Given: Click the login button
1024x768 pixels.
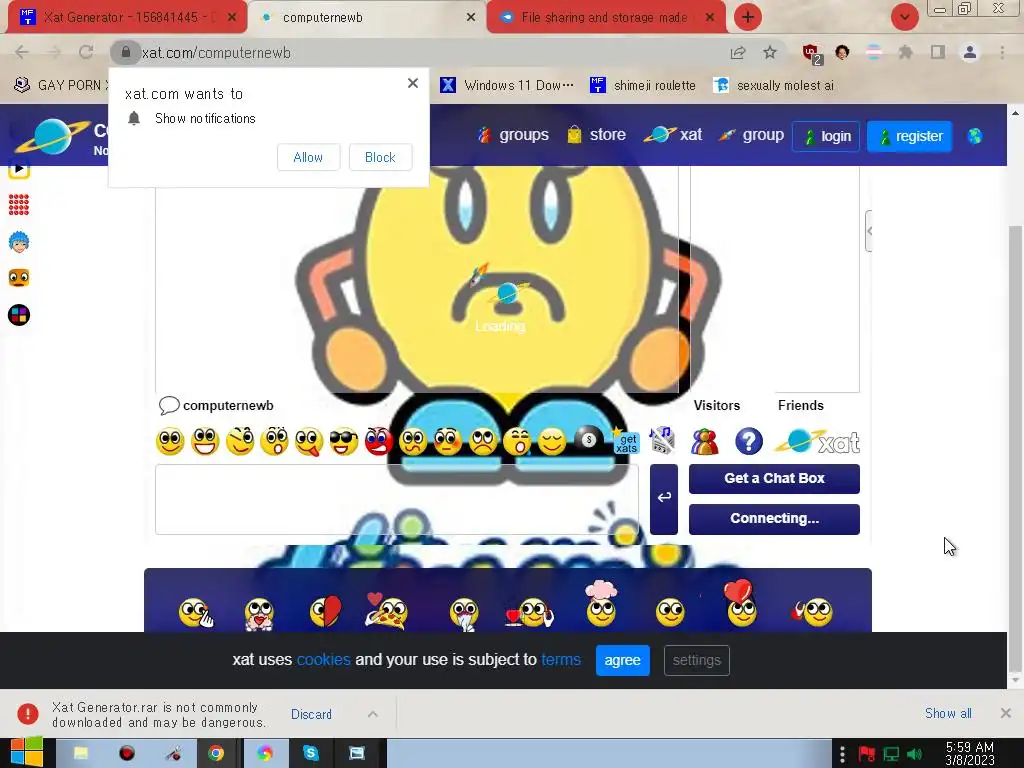Looking at the screenshot, I should coord(826,136).
